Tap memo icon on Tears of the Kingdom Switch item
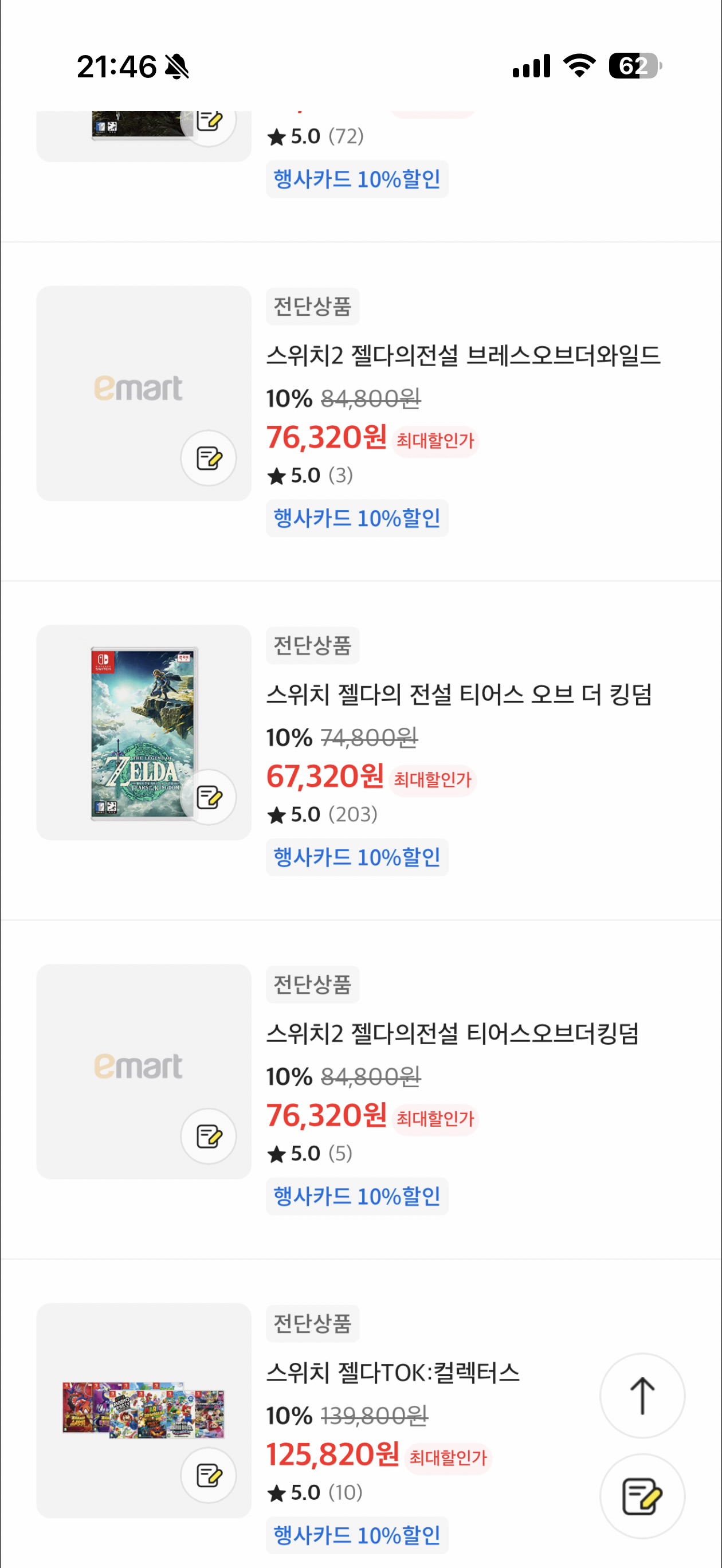722x1568 pixels. pos(208,797)
